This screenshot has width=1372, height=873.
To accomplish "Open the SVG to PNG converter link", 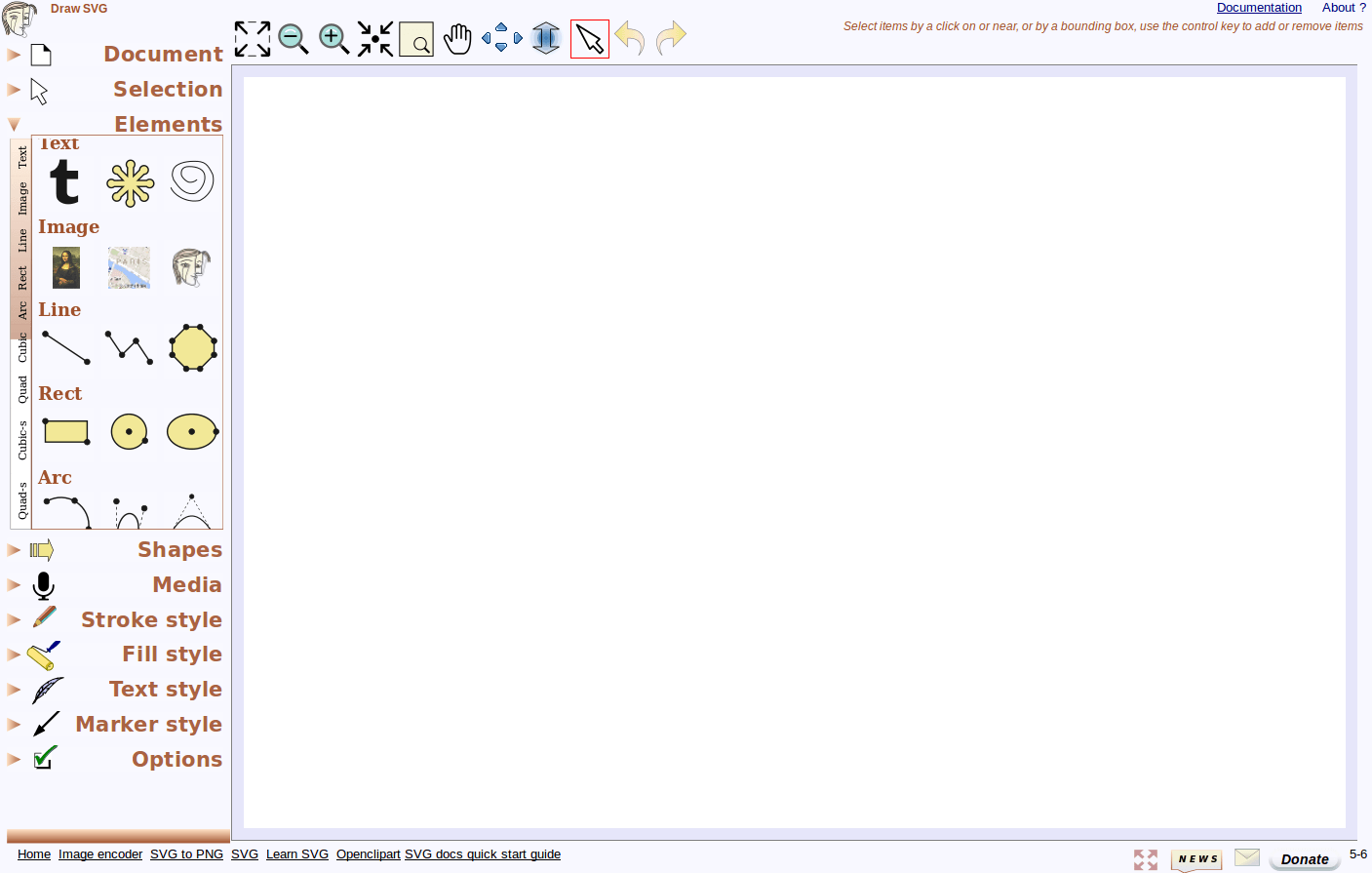I will click(186, 853).
